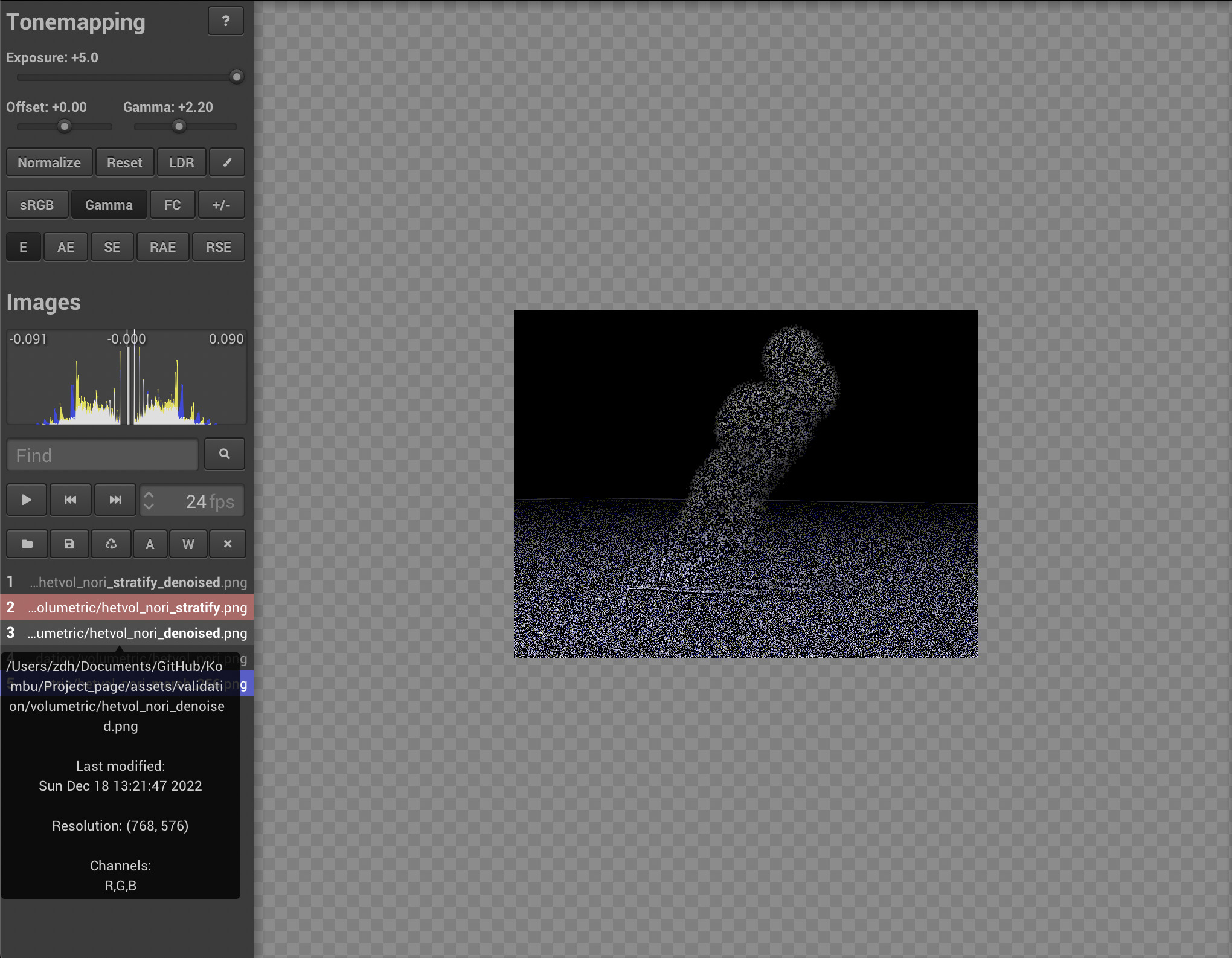Select image 3 hetvol_nori_denoised.png
This screenshot has height=958, width=1232.
tap(127, 633)
